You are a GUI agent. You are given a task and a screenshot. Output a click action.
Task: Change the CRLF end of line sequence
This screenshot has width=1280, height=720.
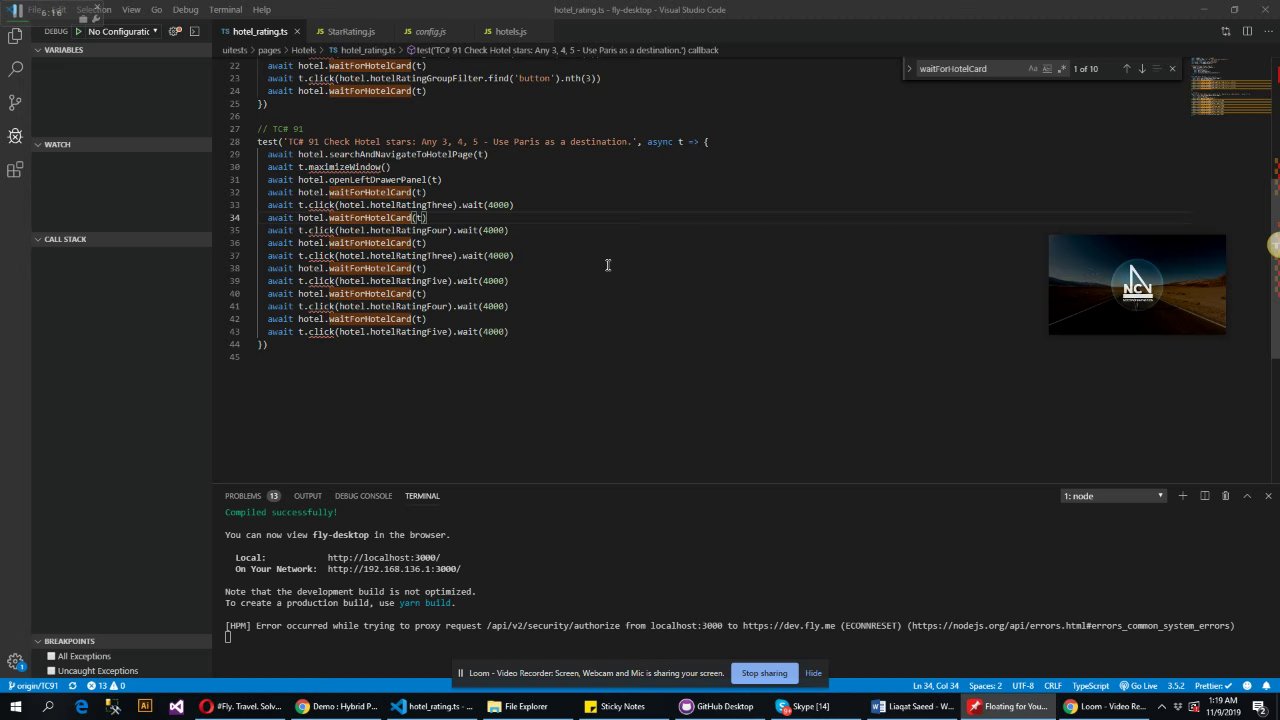(1052, 686)
